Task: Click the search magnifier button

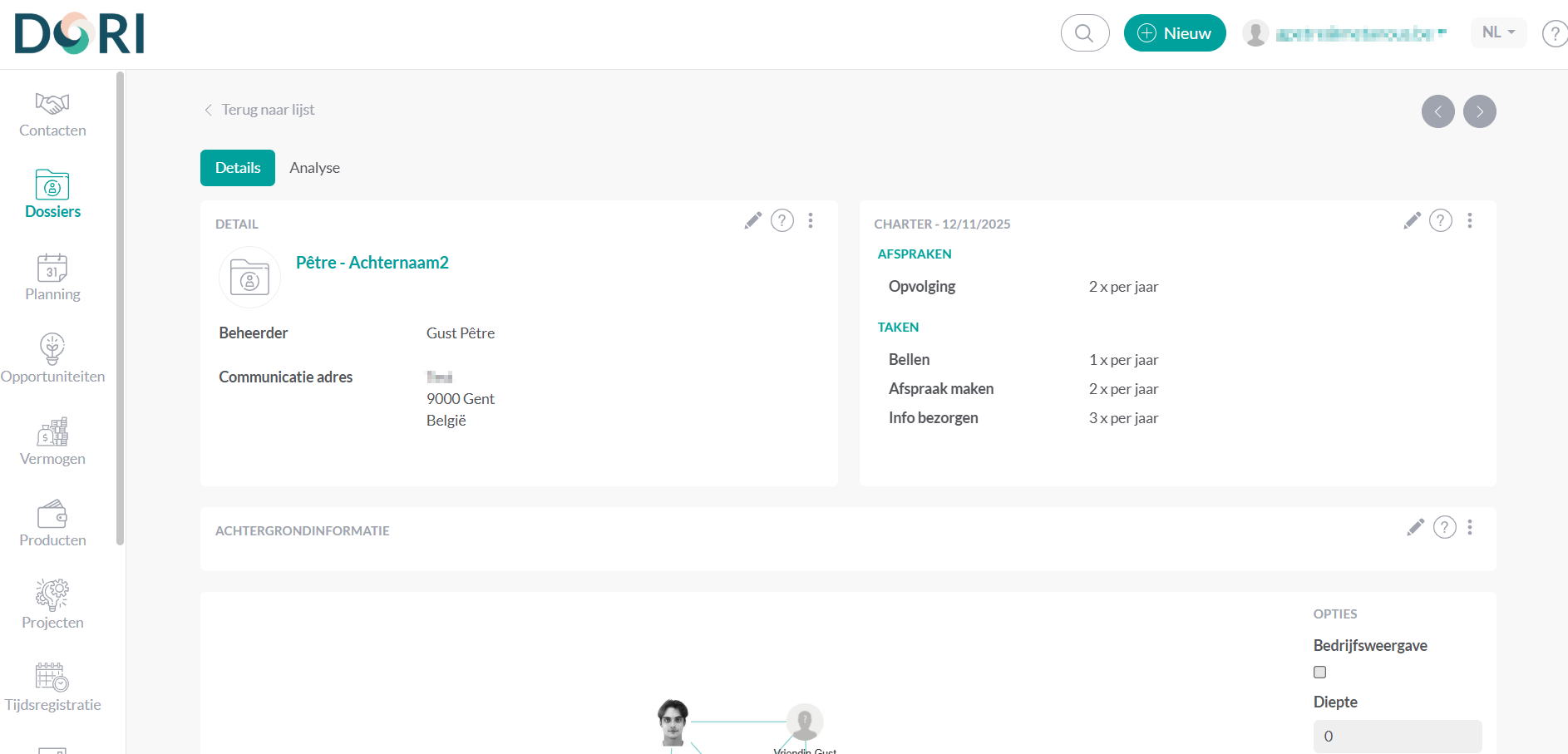Action: coord(1084,33)
